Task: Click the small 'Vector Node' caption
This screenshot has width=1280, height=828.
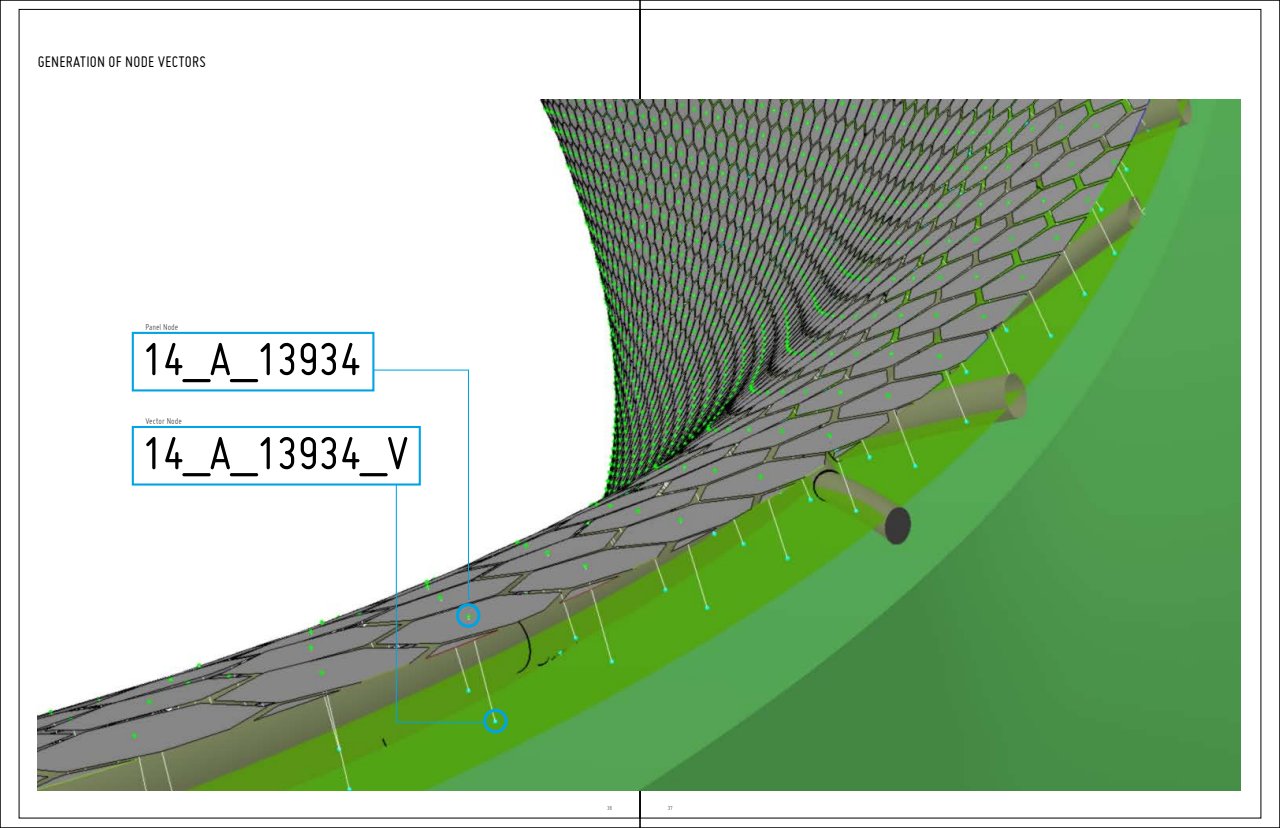Action: point(164,422)
